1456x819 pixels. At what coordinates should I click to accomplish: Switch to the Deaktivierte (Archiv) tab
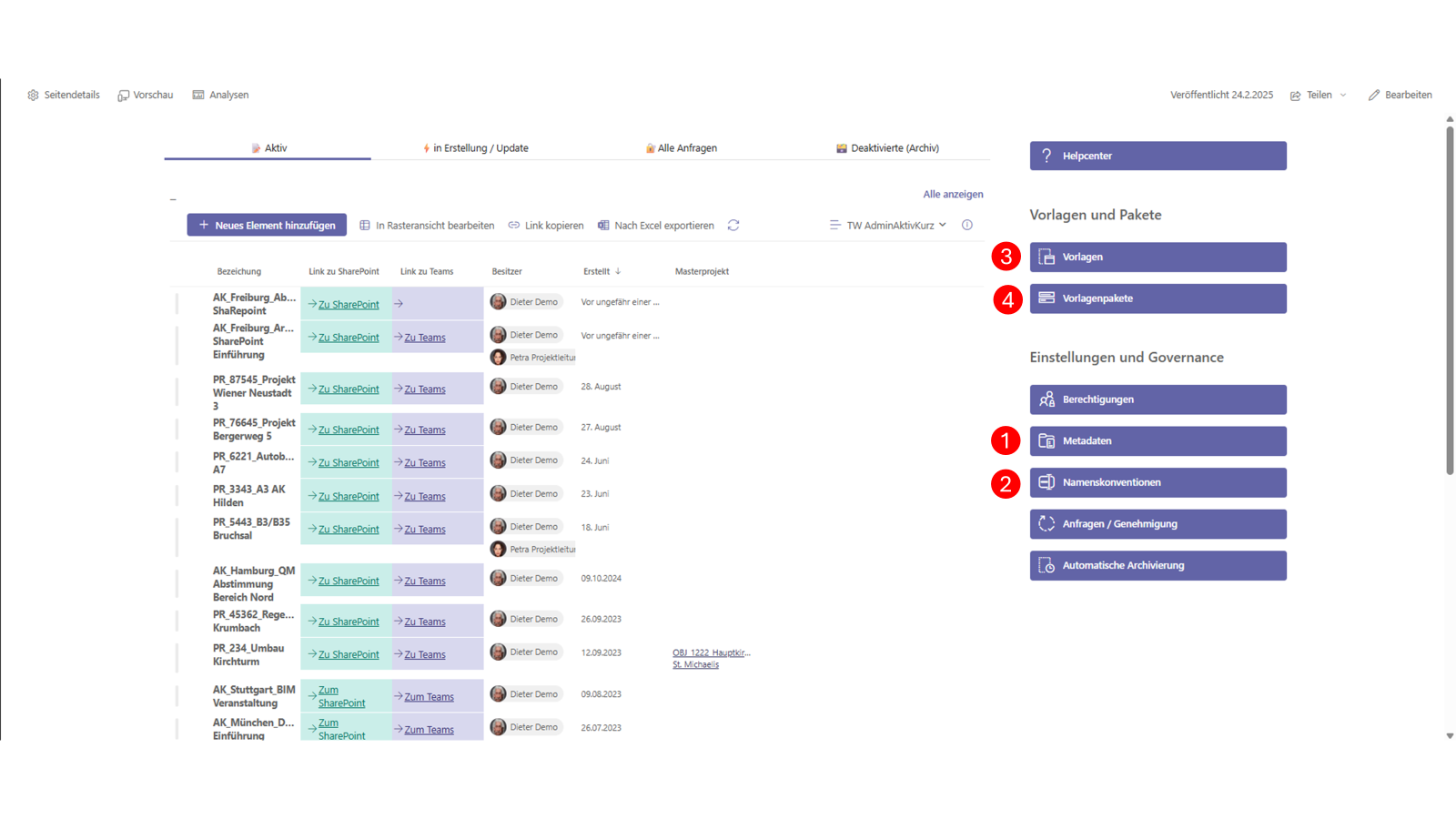(x=887, y=148)
